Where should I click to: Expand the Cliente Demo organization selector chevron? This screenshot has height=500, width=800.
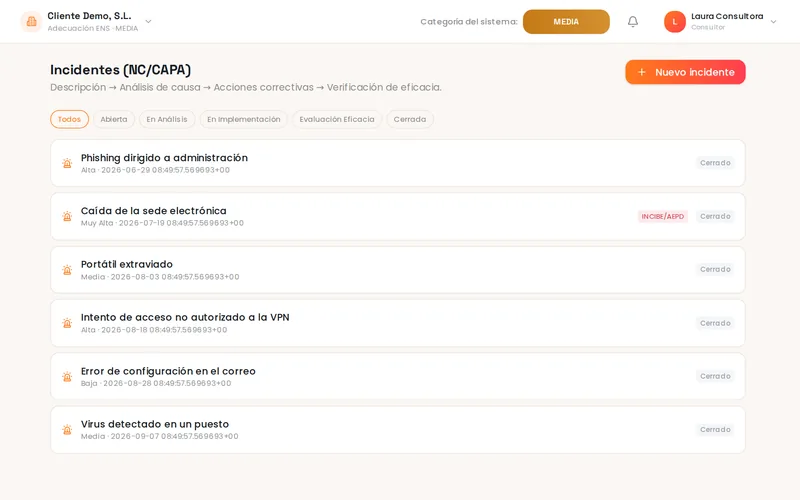coord(148,21)
